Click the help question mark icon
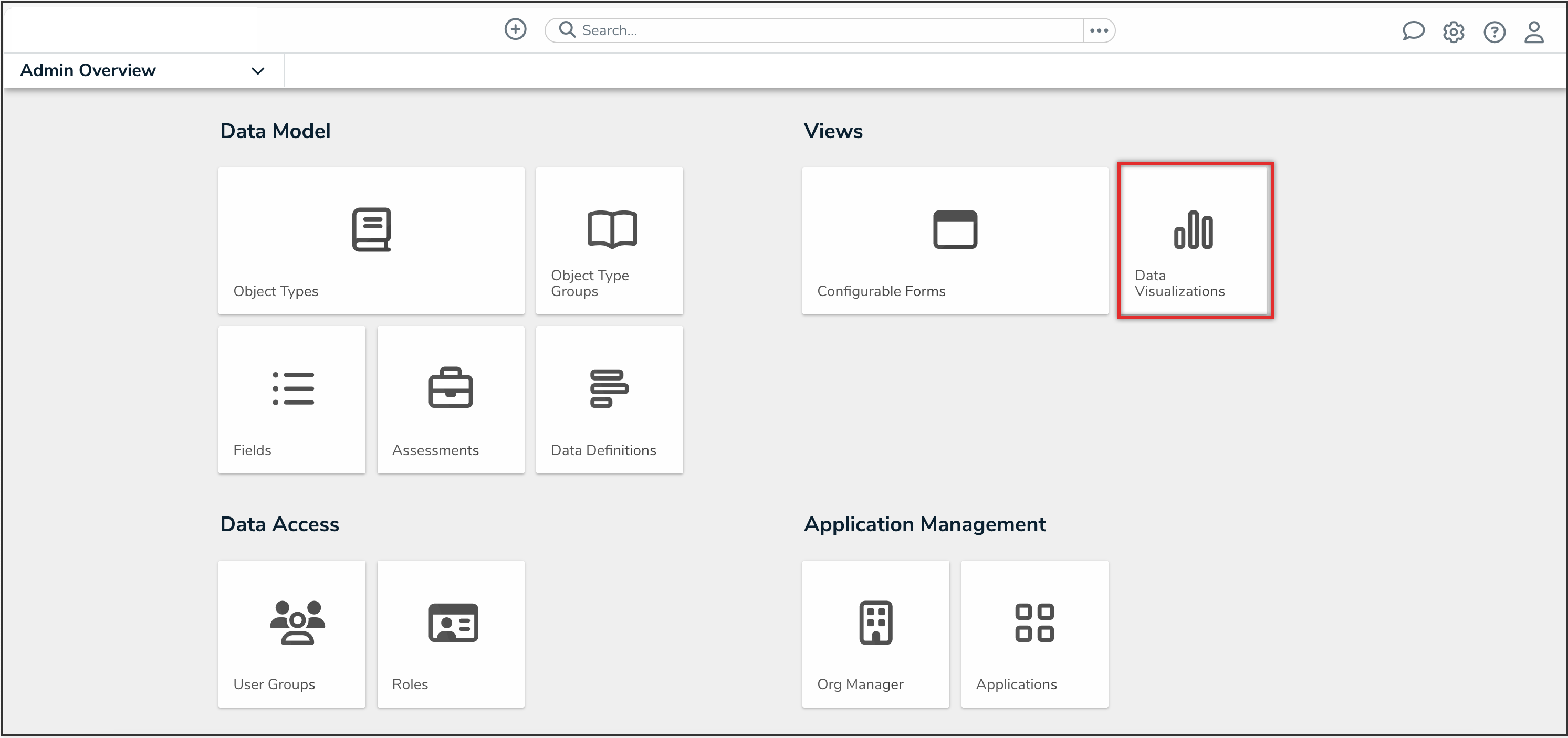 click(1494, 31)
